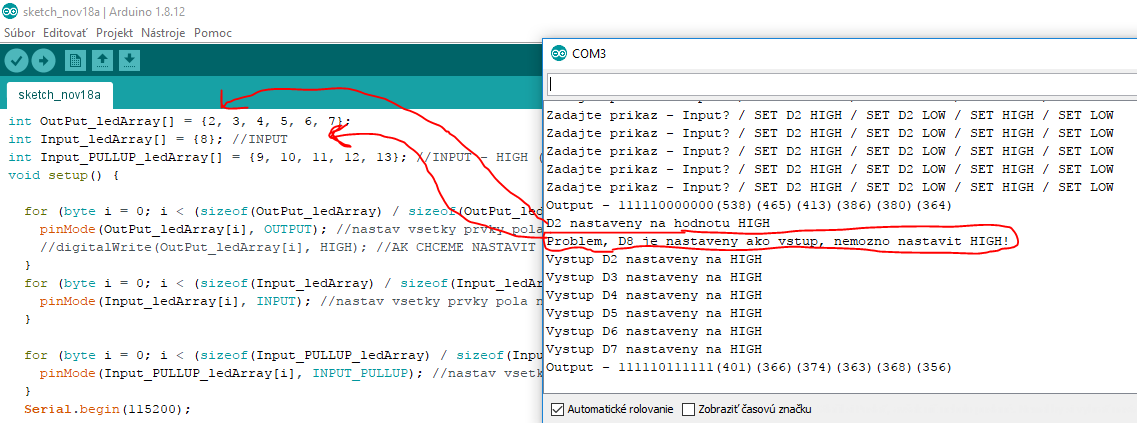Click the Serial.begin(115200) code line
The width and height of the screenshot is (1137, 423).
(107, 409)
